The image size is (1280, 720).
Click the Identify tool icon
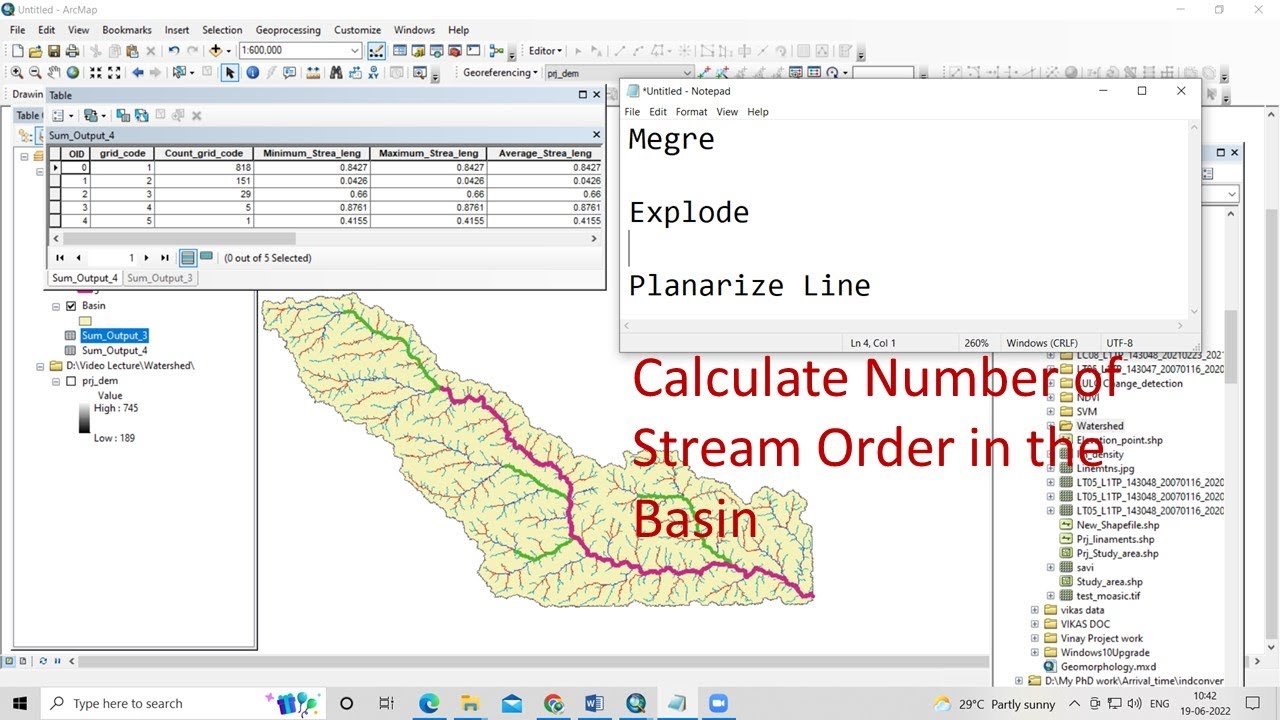click(x=252, y=72)
